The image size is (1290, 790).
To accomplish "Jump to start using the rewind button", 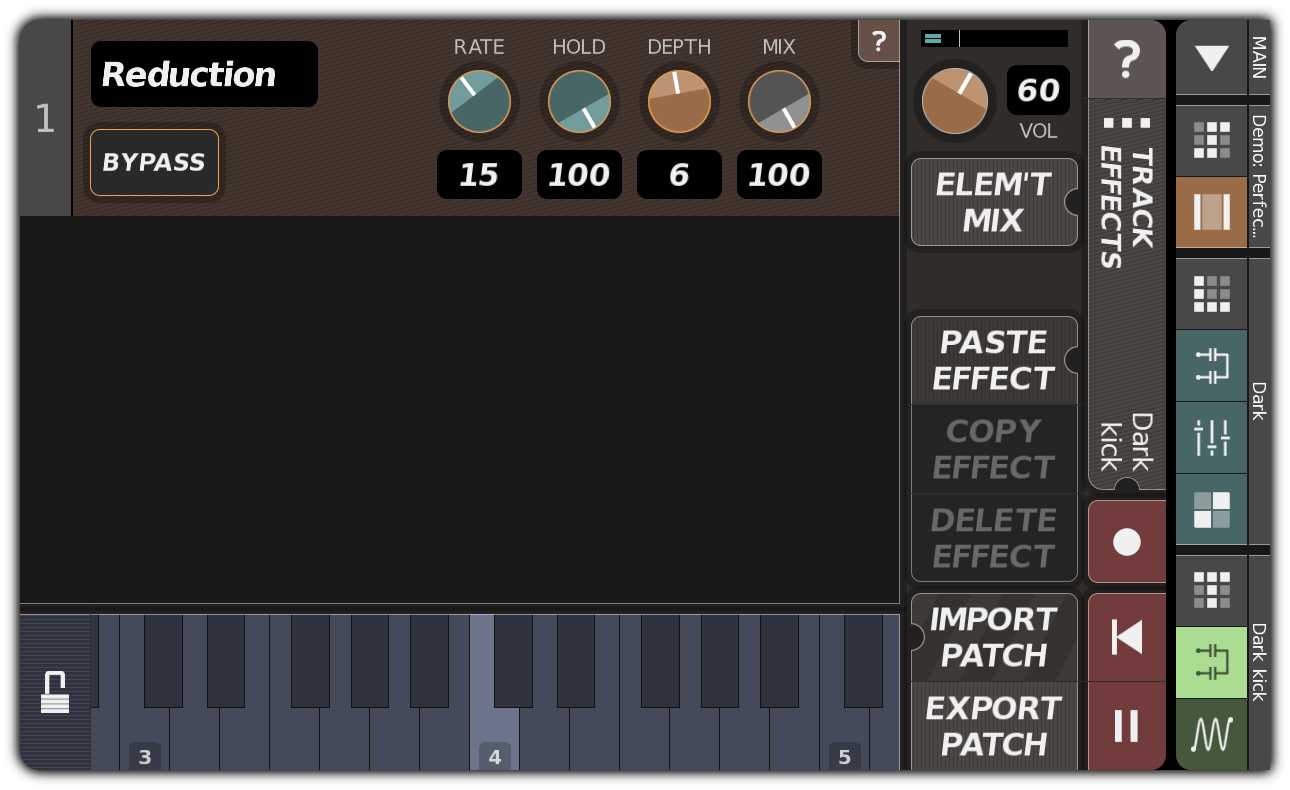I will click(x=1127, y=637).
